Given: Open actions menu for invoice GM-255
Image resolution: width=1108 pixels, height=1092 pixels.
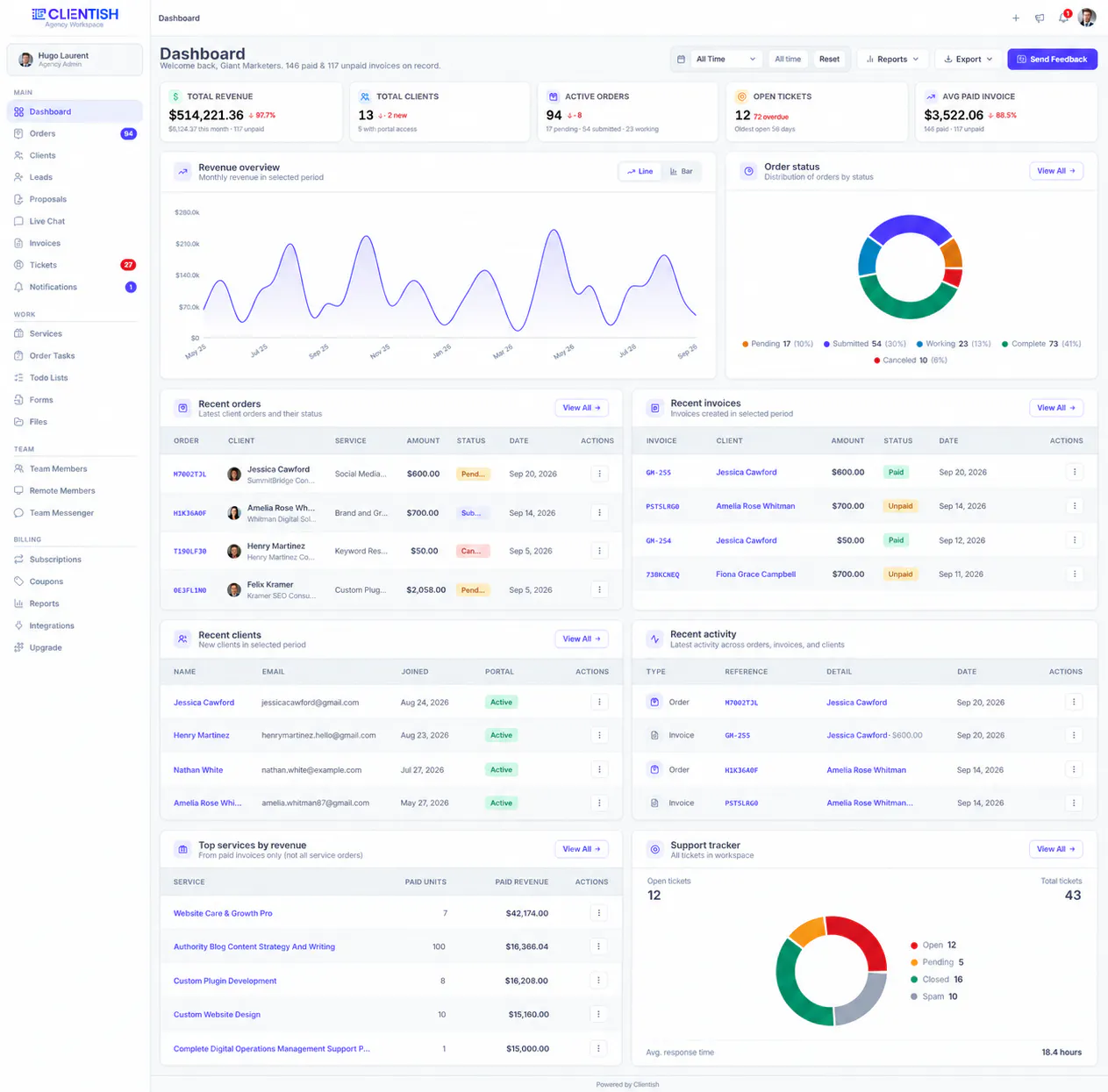Looking at the screenshot, I should [1075, 472].
